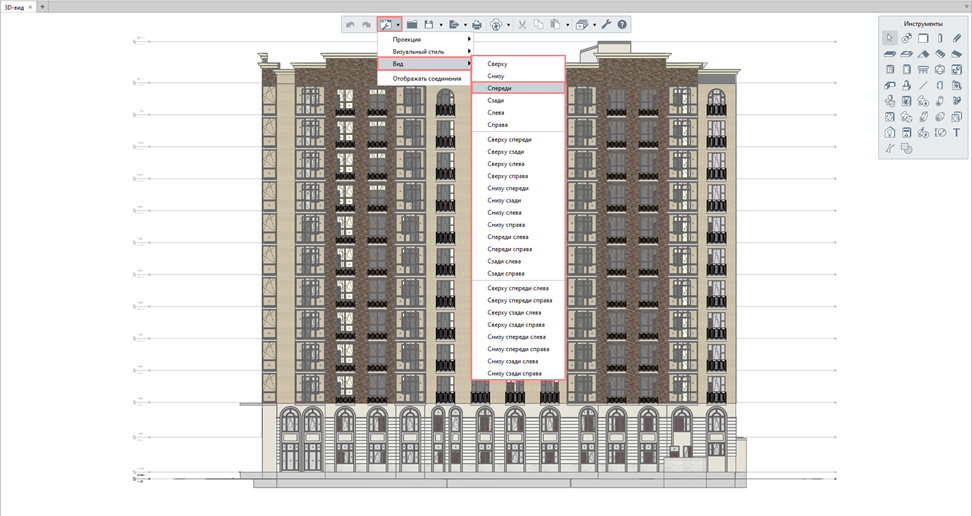Choose the Справа view
This screenshot has height=516, width=972.
click(x=518, y=125)
